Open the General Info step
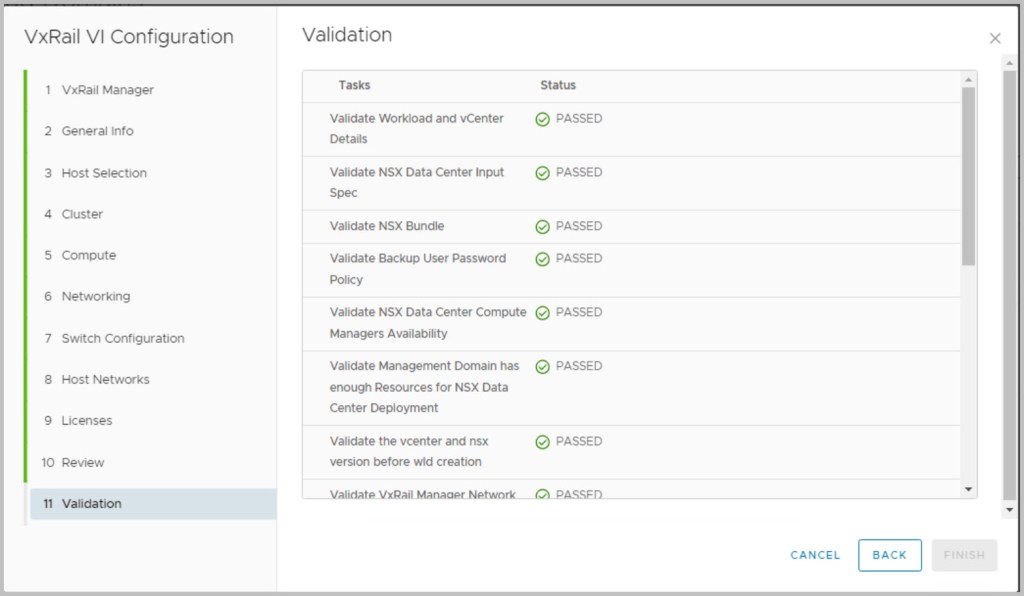Screen dimensions: 1024x596 click(97, 131)
